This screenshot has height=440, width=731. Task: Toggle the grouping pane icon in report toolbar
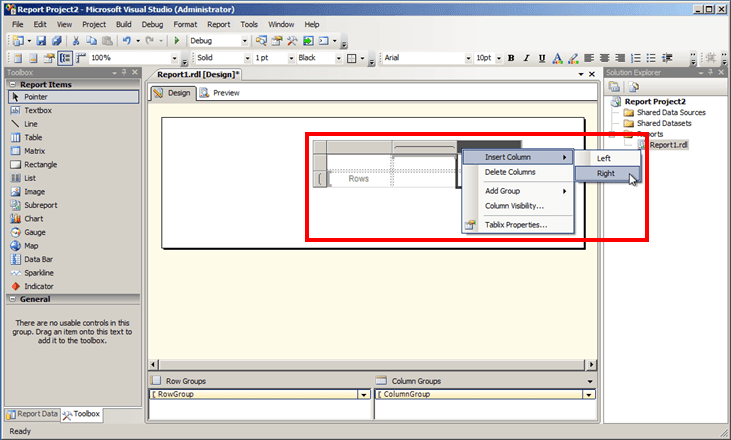click(x=65, y=58)
